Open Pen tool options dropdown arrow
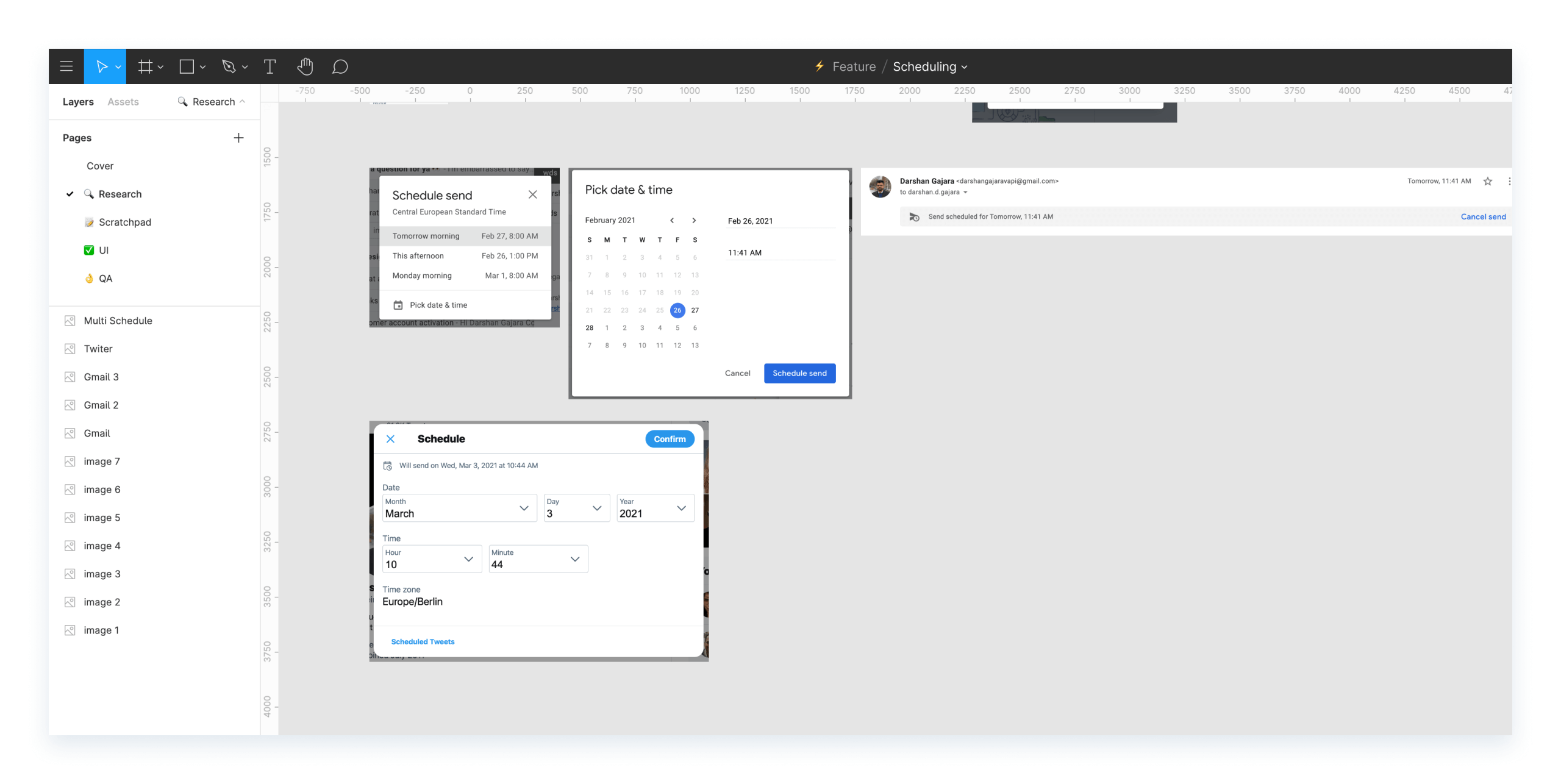This screenshot has width=1561, height=784. 245,67
